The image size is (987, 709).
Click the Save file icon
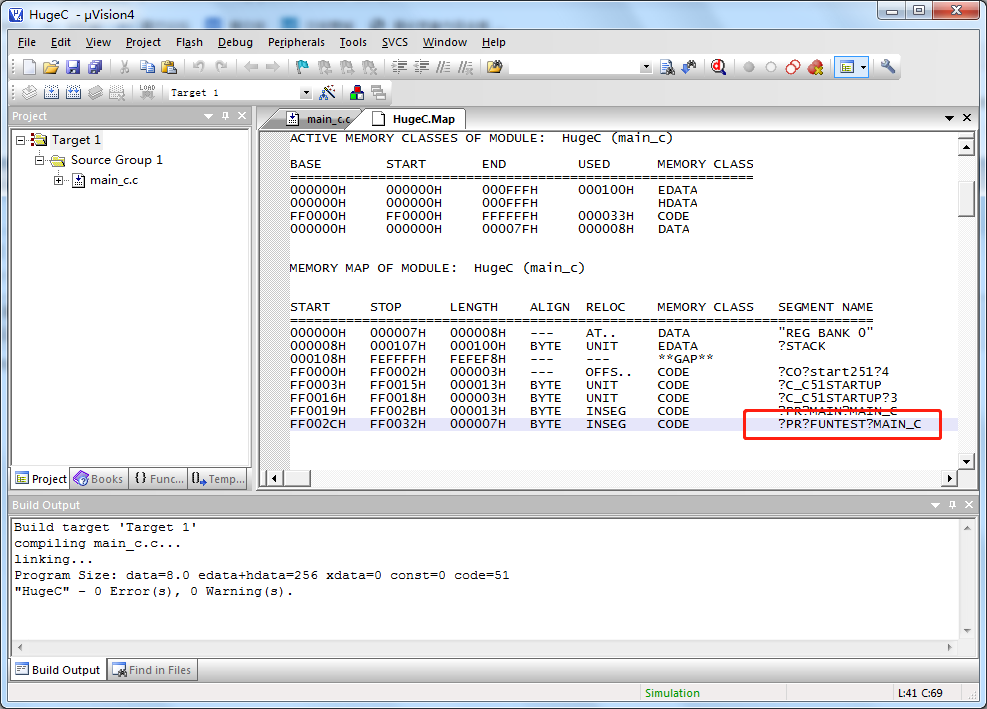(72, 67)
